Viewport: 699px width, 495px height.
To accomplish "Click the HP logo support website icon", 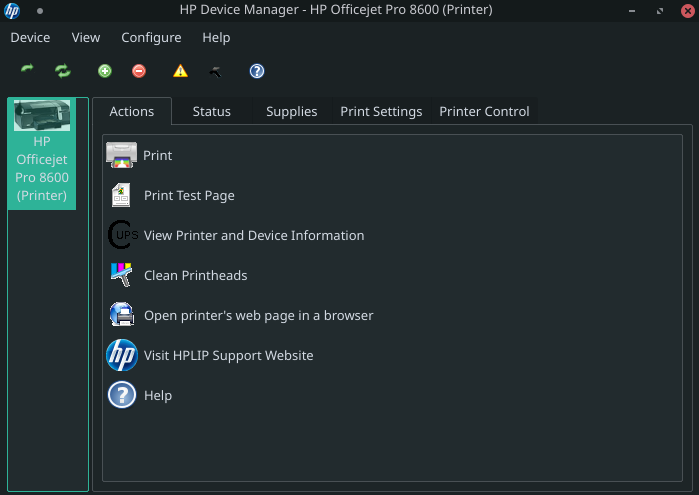I will click(x=122, y=355).
